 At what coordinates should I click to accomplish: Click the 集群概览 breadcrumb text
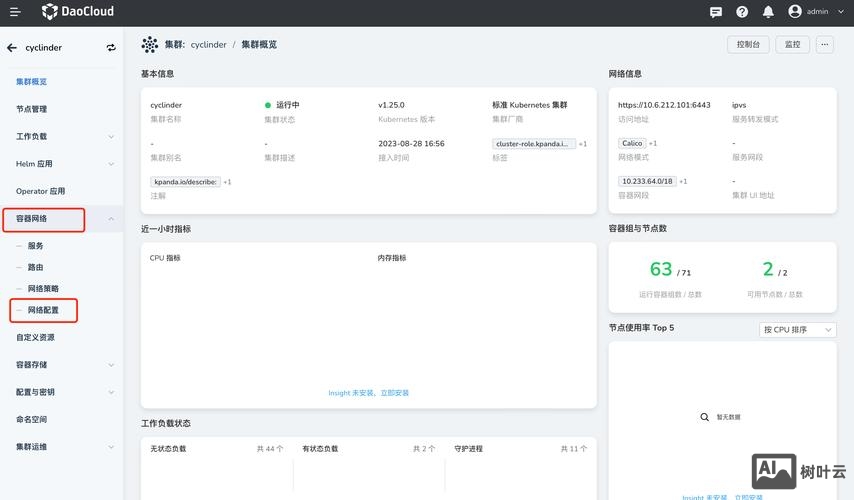(x=259, y=45)
